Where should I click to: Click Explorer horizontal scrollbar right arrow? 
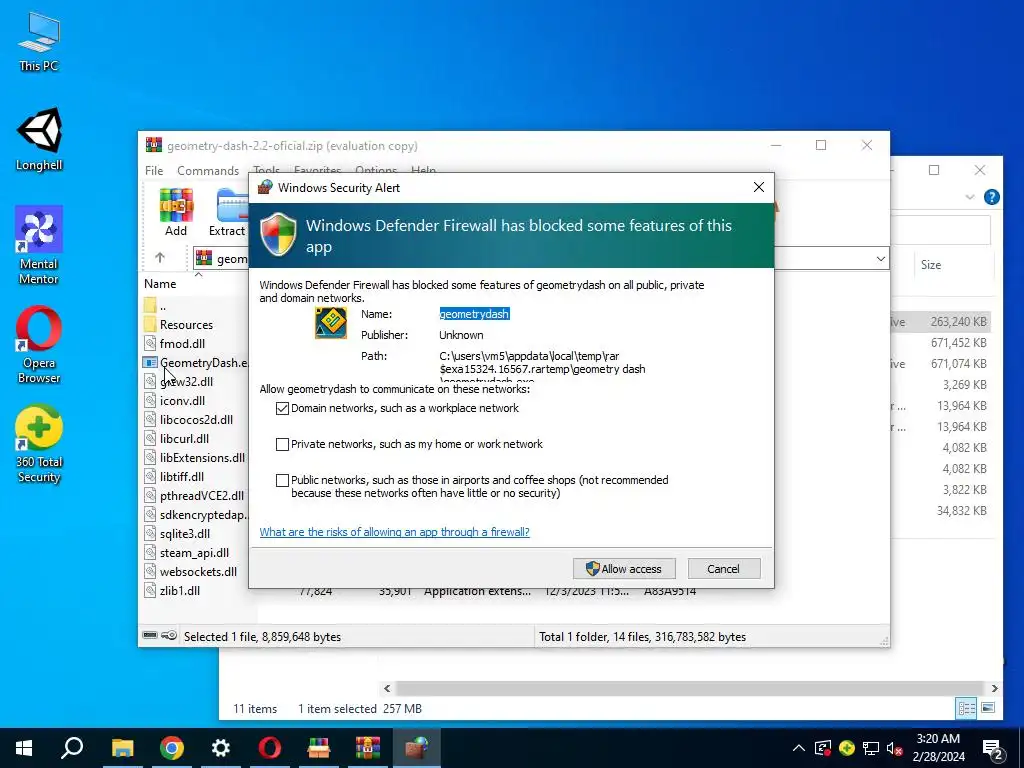tap(994, 688)
